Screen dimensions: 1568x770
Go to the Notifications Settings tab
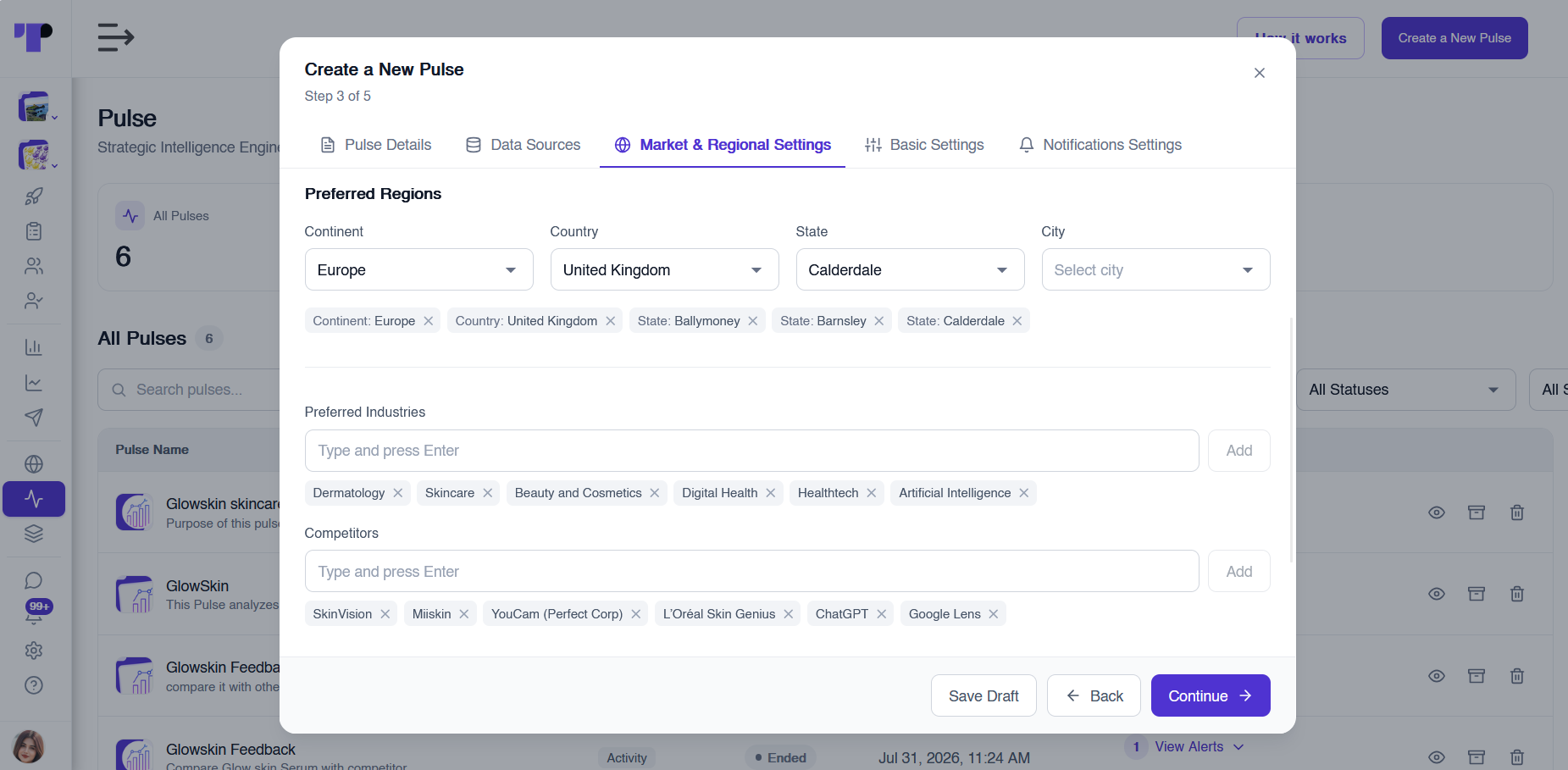(x=1100, y=145)
